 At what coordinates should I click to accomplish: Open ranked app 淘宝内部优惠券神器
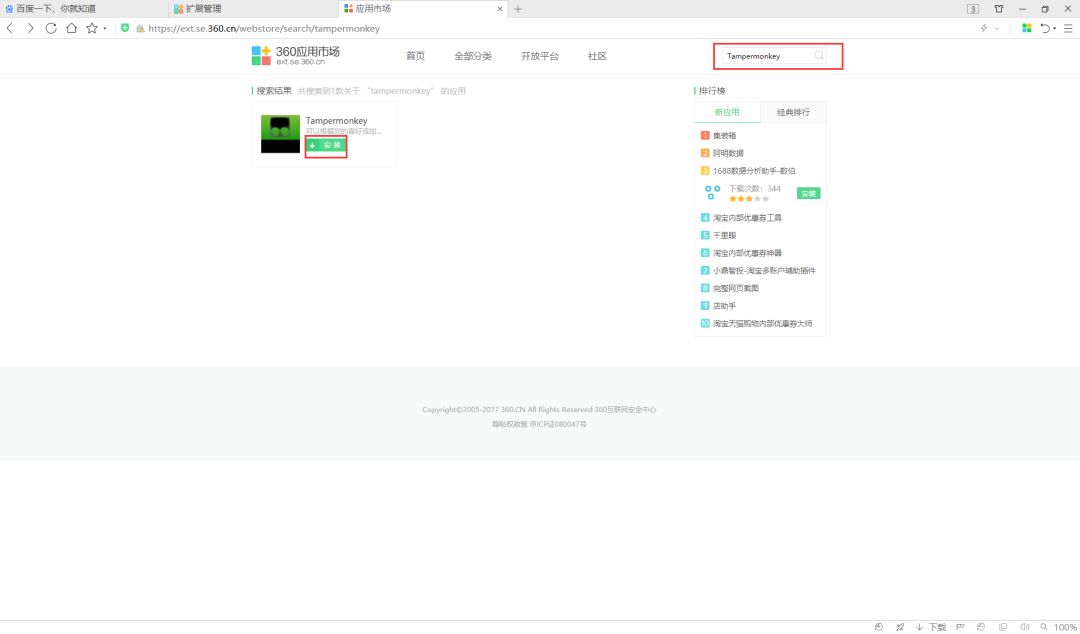747,253
